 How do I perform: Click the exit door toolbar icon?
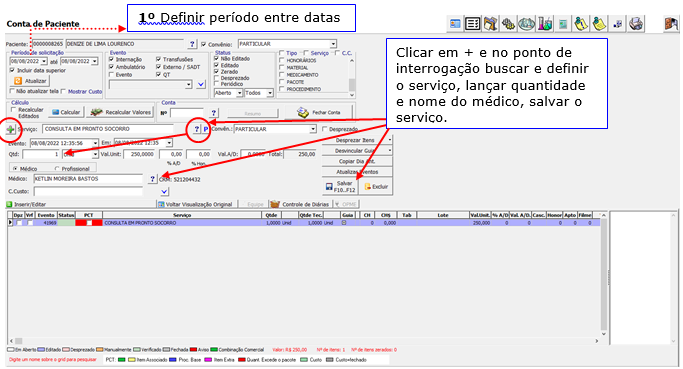[x=671, y=24]
